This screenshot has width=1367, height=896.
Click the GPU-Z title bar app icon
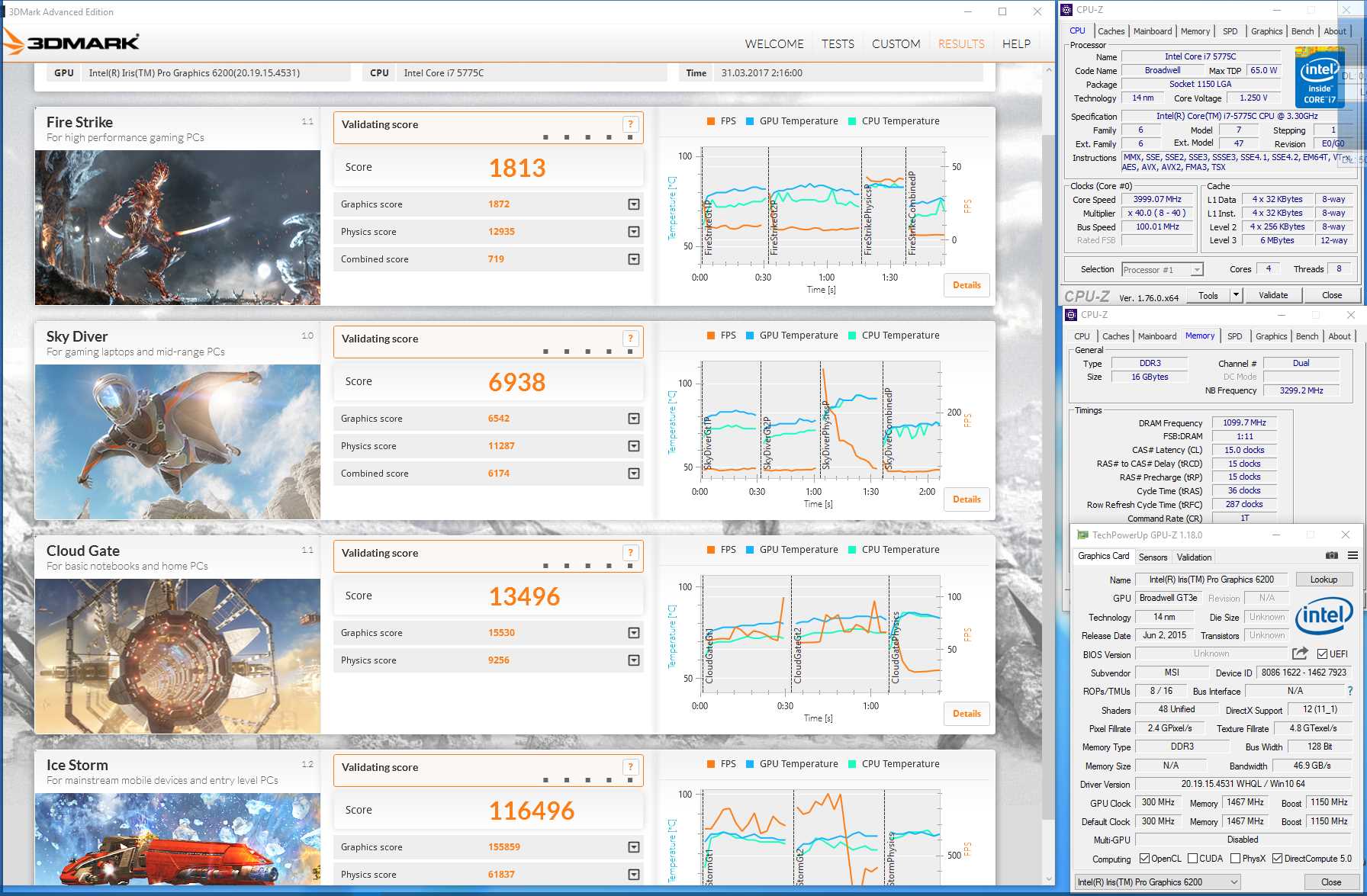(1082, 535)
